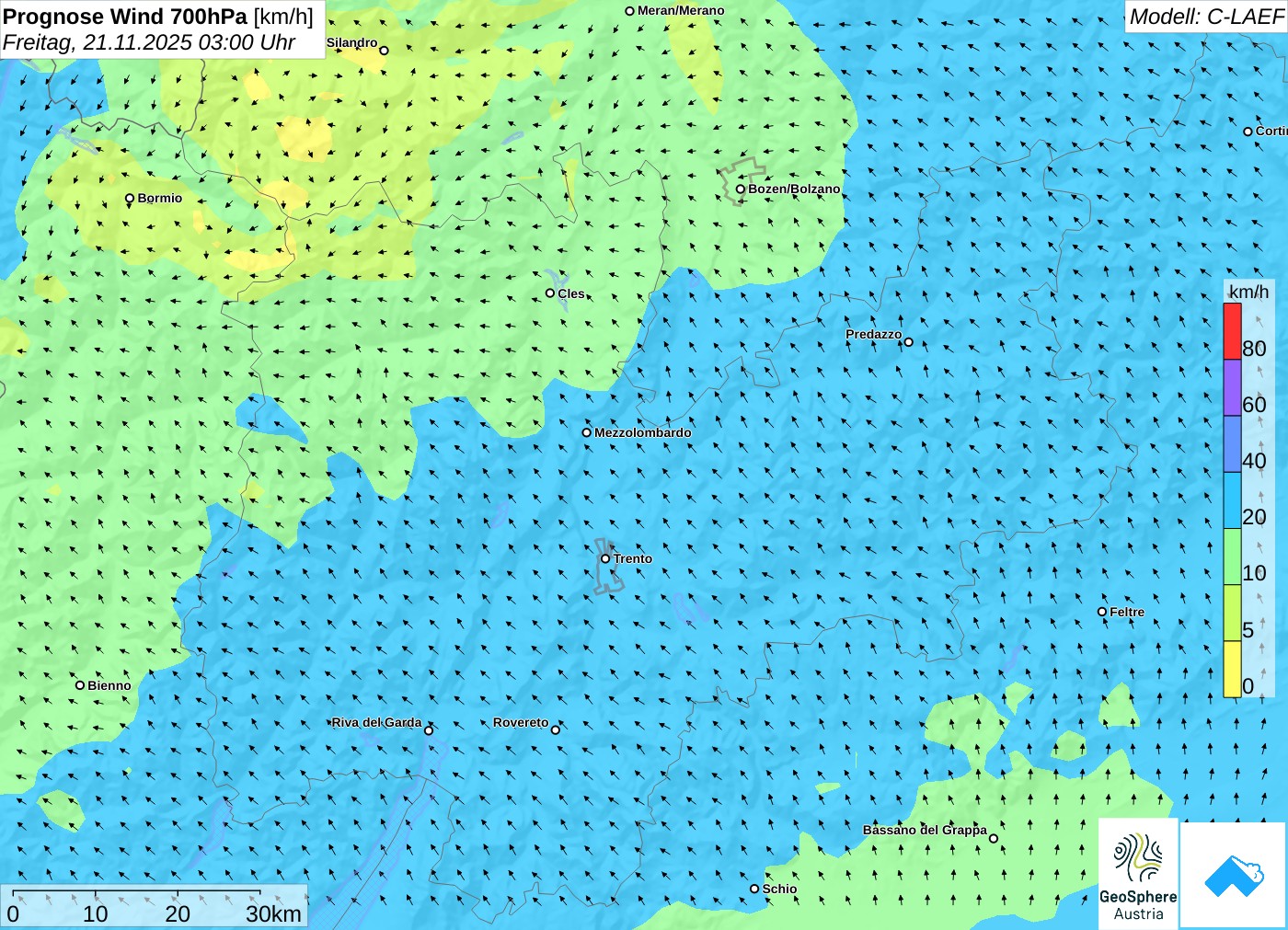The height and width of the screenshot is (930, 1288).
Task: Click the 'Predazzo' town label
Action: coord(874,334)
